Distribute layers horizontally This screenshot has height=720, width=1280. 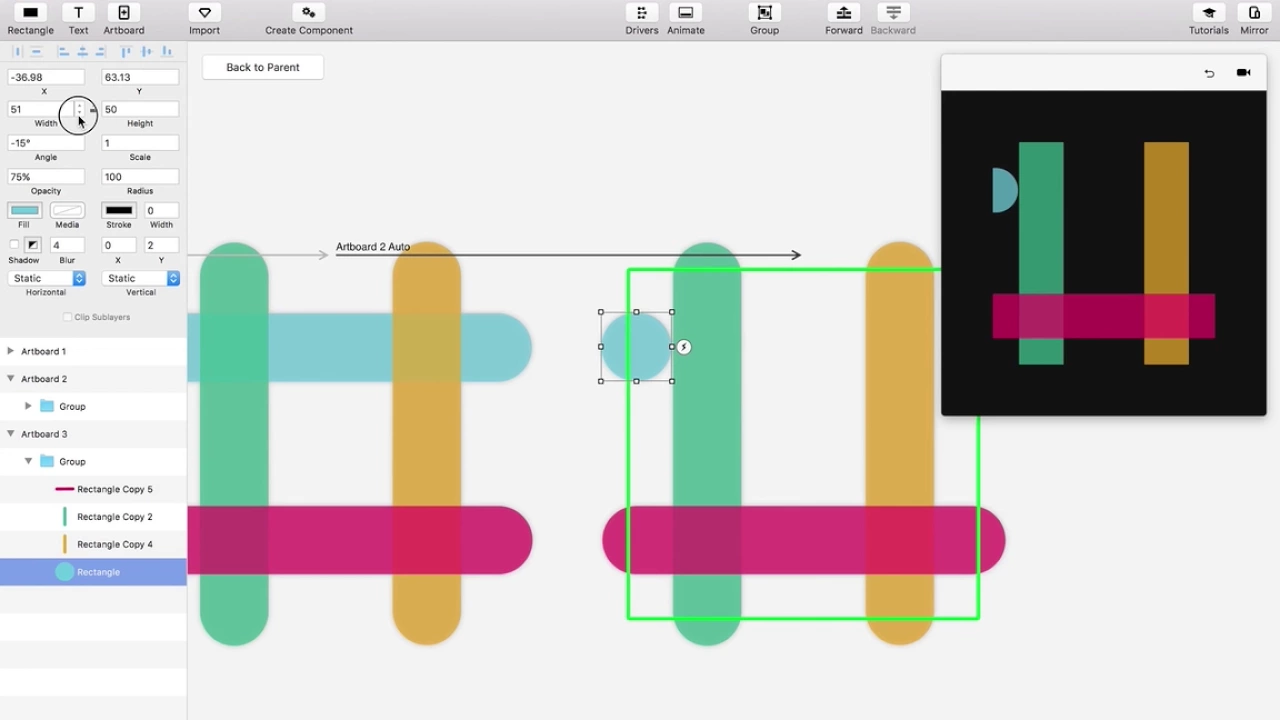point(17,51)
